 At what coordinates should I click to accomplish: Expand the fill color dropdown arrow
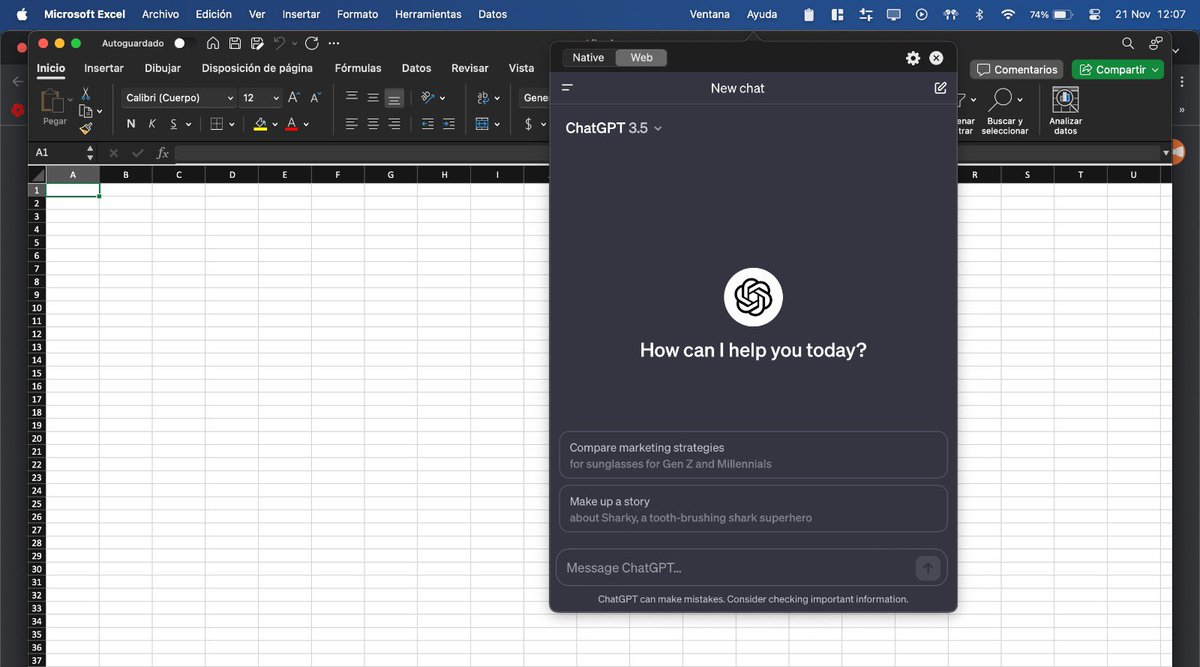pos(275,125)
